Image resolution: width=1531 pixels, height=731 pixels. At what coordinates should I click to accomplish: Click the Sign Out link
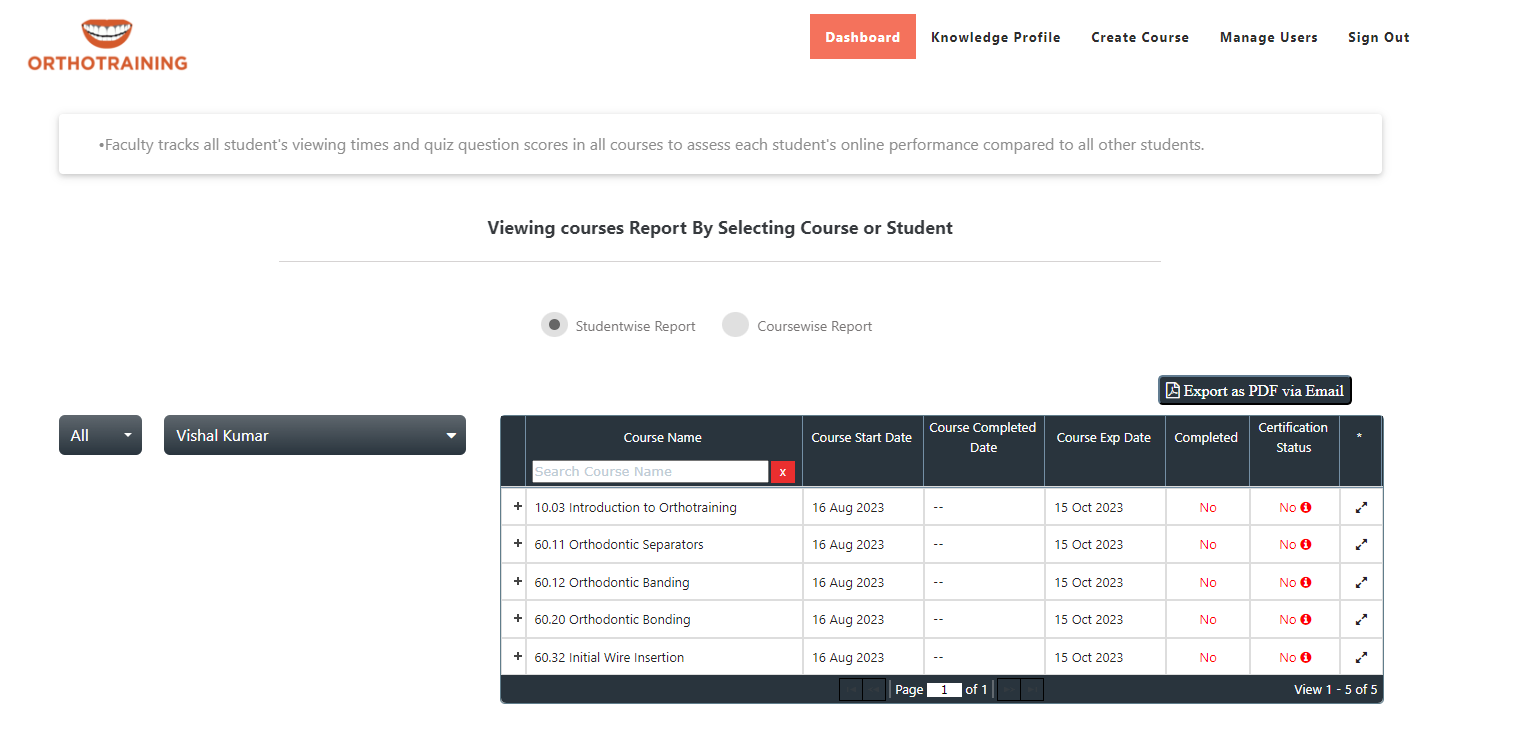(1378, 37)
